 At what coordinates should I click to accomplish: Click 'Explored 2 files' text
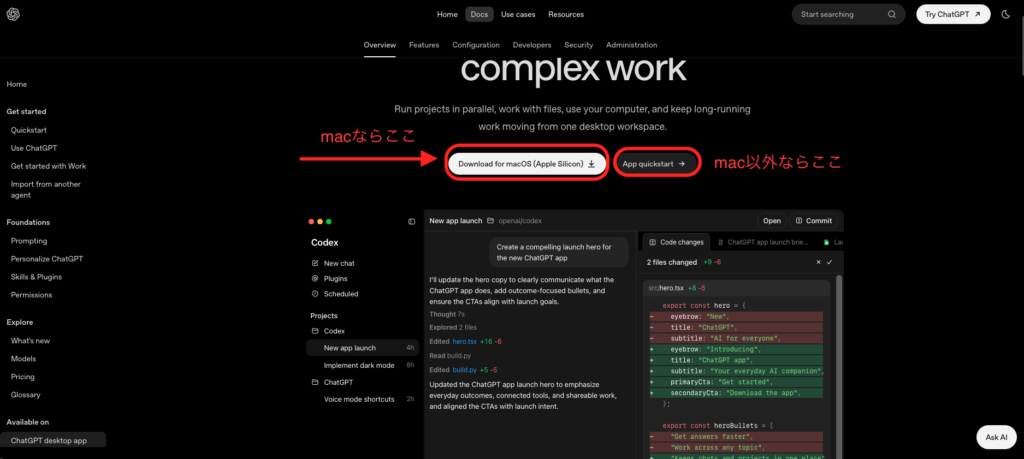[x=453, y=327]
